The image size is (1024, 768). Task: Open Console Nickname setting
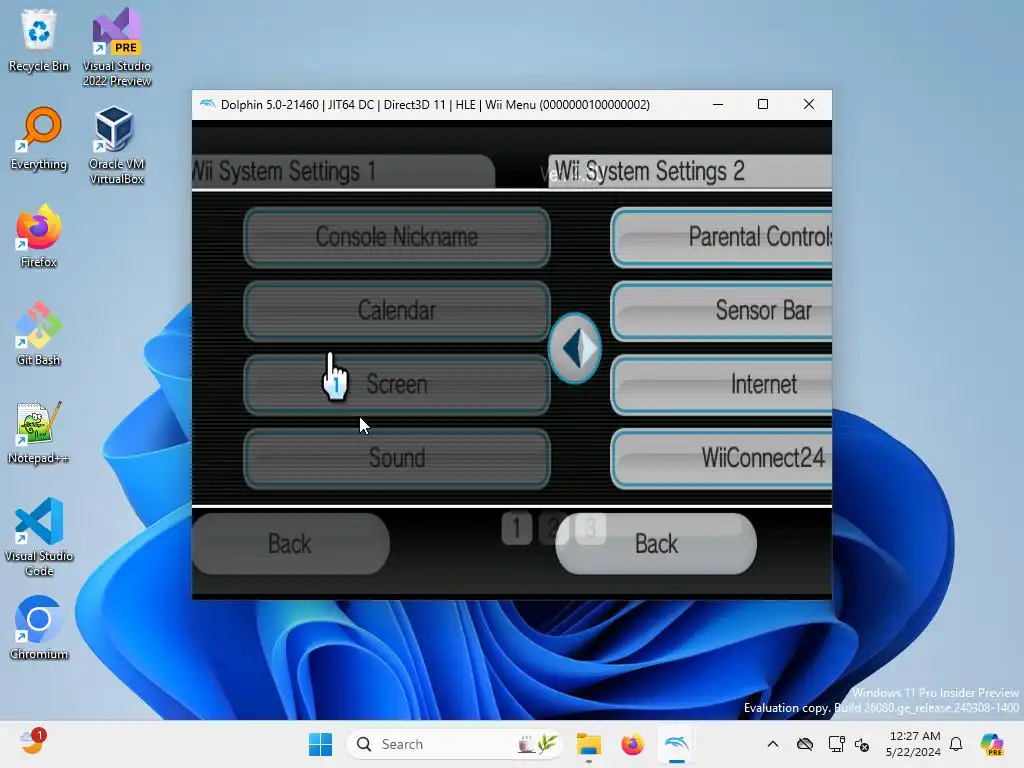point(396,237)
